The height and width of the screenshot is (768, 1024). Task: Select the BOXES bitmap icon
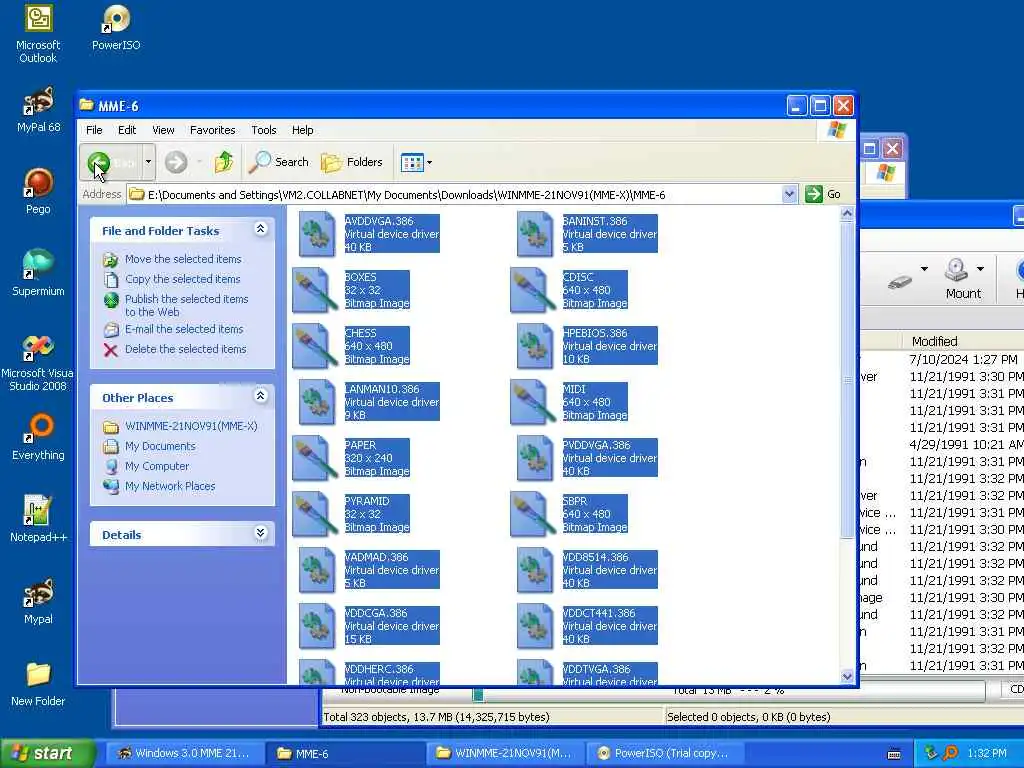[x=313, y=290]
